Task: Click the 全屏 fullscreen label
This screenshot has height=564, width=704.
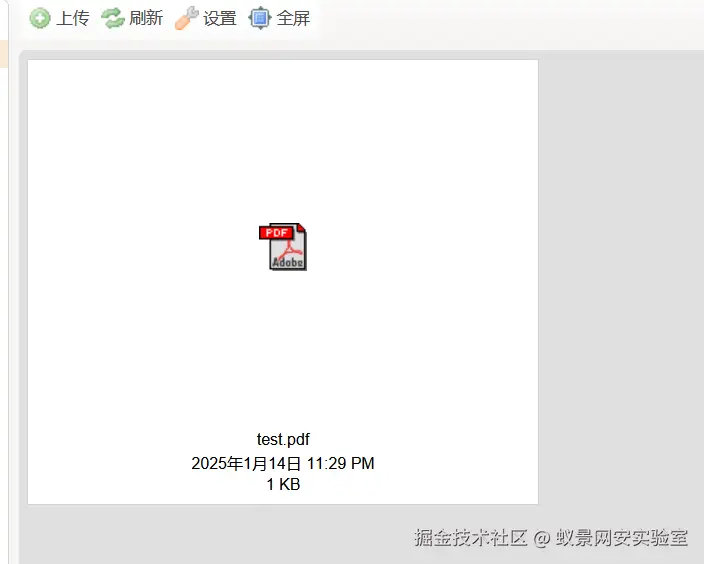Action: [x=293, y=18]
